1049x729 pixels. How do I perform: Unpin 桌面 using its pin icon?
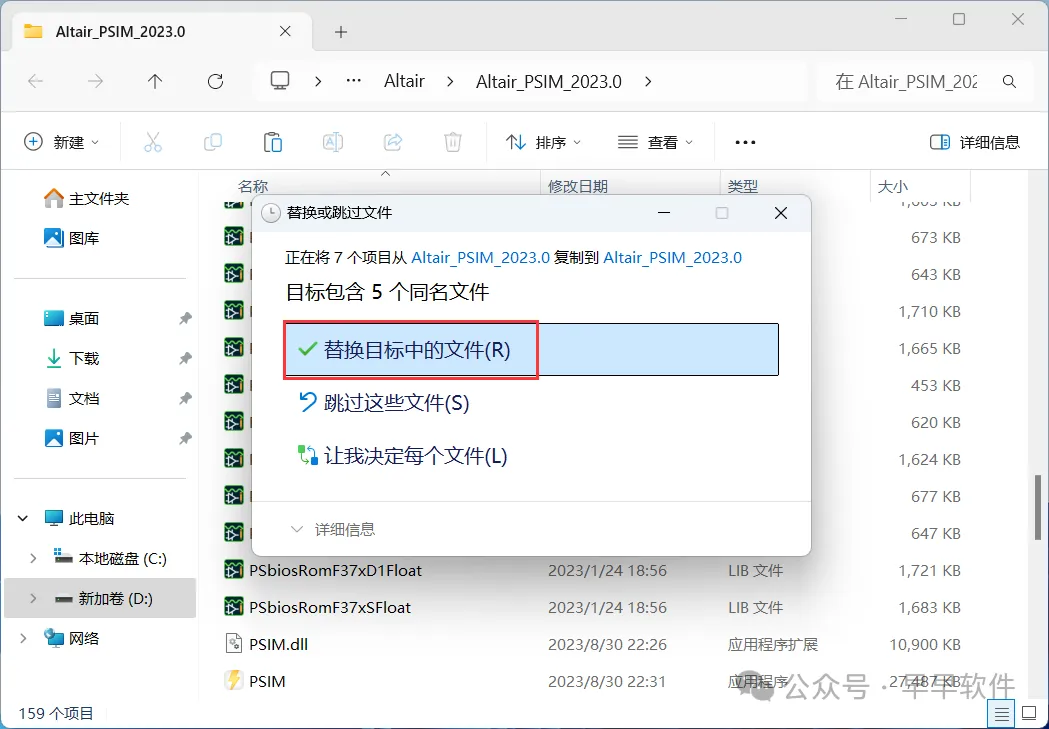[x=185, y=318]
